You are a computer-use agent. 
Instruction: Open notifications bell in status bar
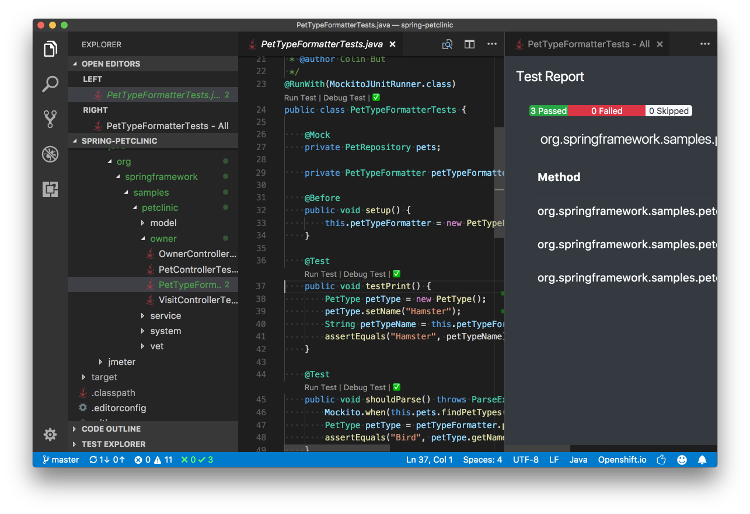point(702,459)
